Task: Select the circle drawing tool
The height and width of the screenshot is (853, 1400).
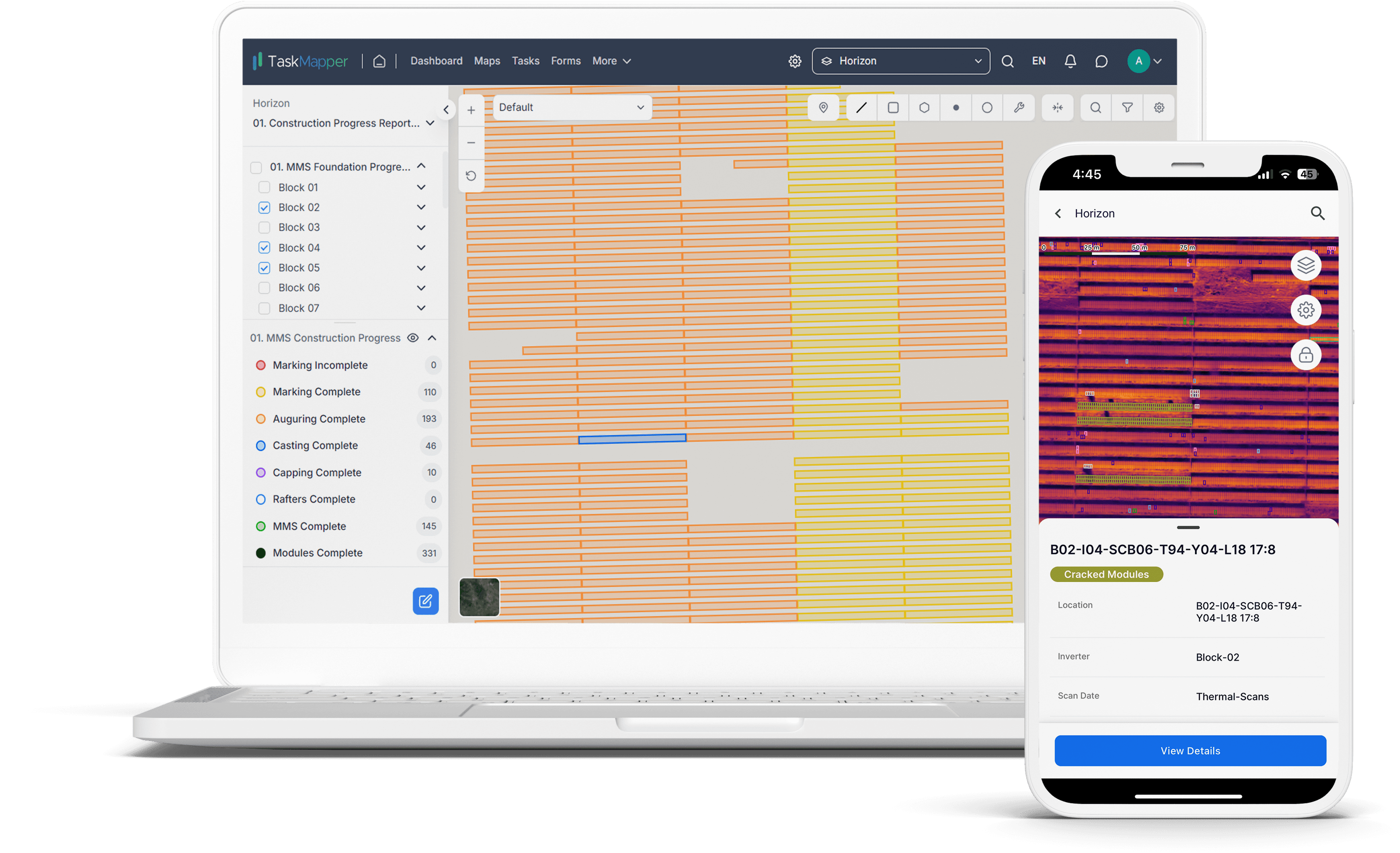Action: [x=986, y=108]
